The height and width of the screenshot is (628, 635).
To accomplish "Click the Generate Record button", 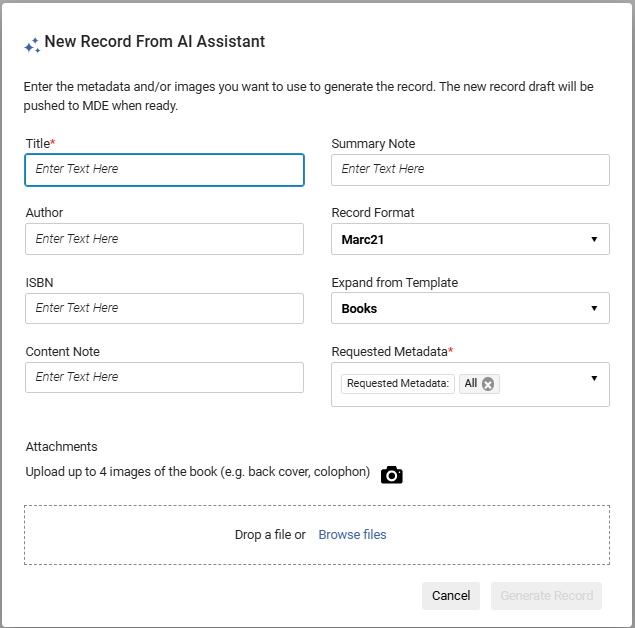I will (546, 596).
